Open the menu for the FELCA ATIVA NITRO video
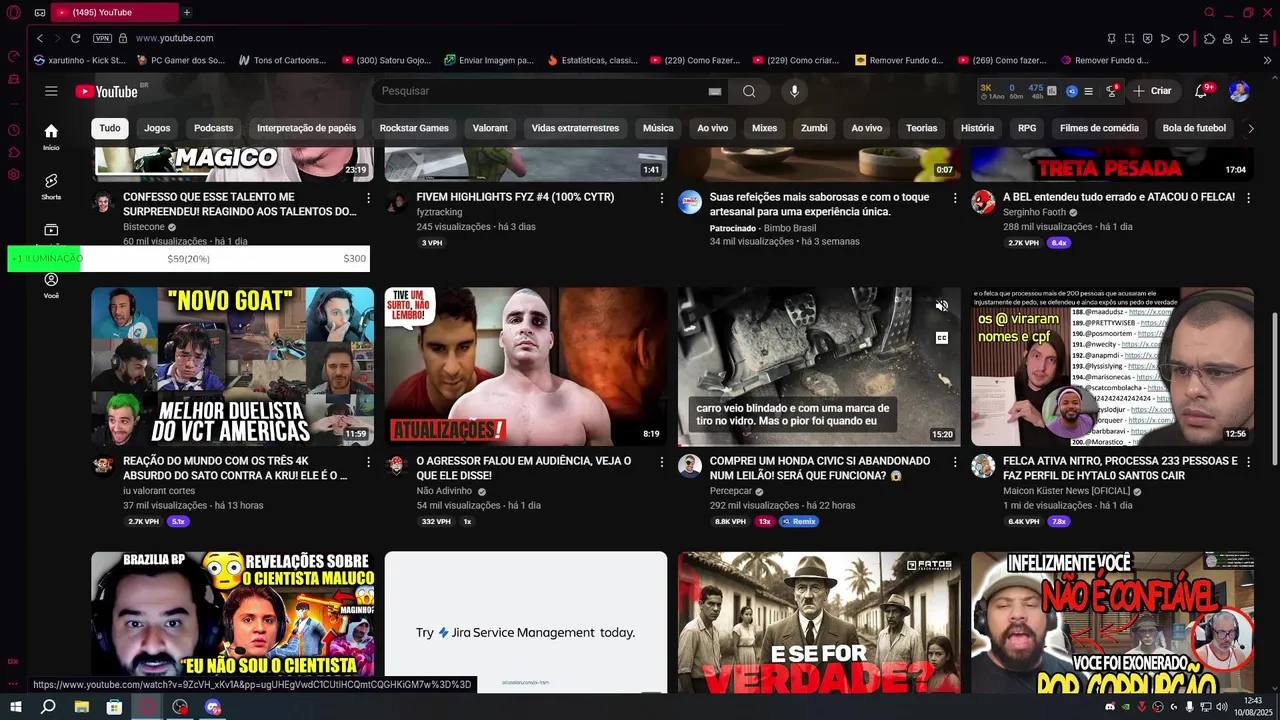 [x=1248, y=463]
